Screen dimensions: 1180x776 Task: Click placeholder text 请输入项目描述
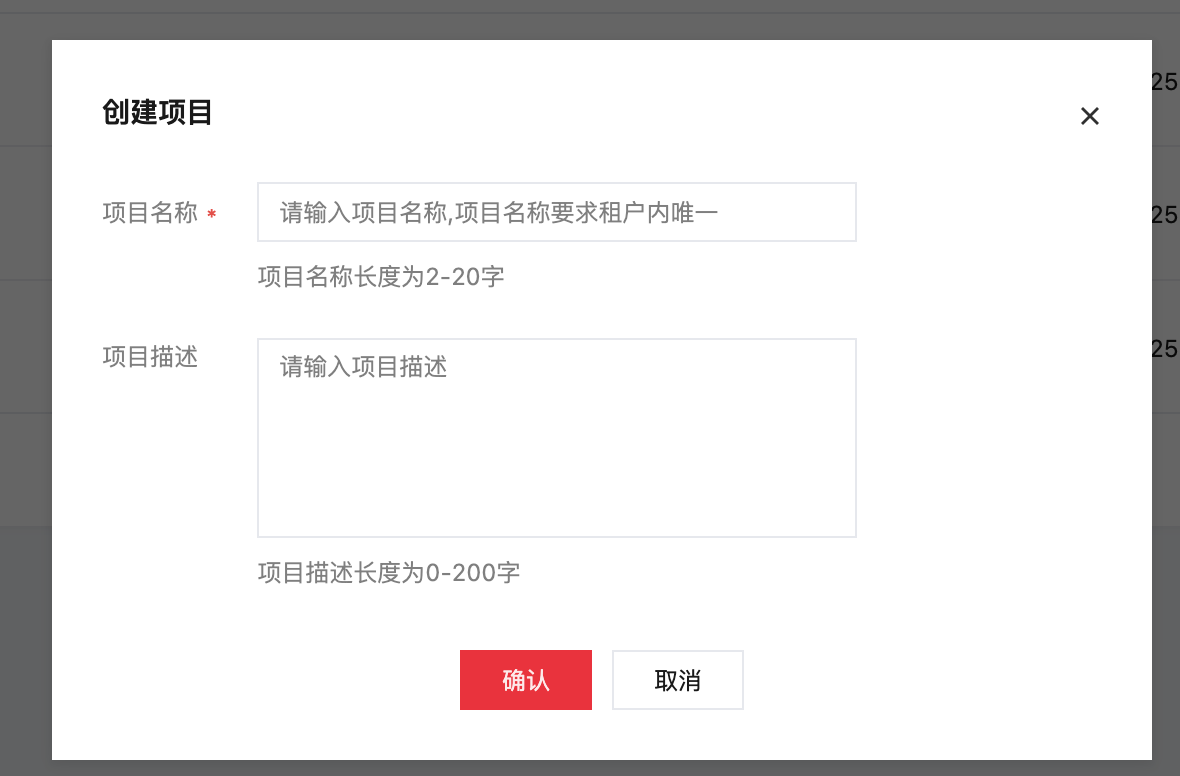pyautogui.click(x=363, y=367)
